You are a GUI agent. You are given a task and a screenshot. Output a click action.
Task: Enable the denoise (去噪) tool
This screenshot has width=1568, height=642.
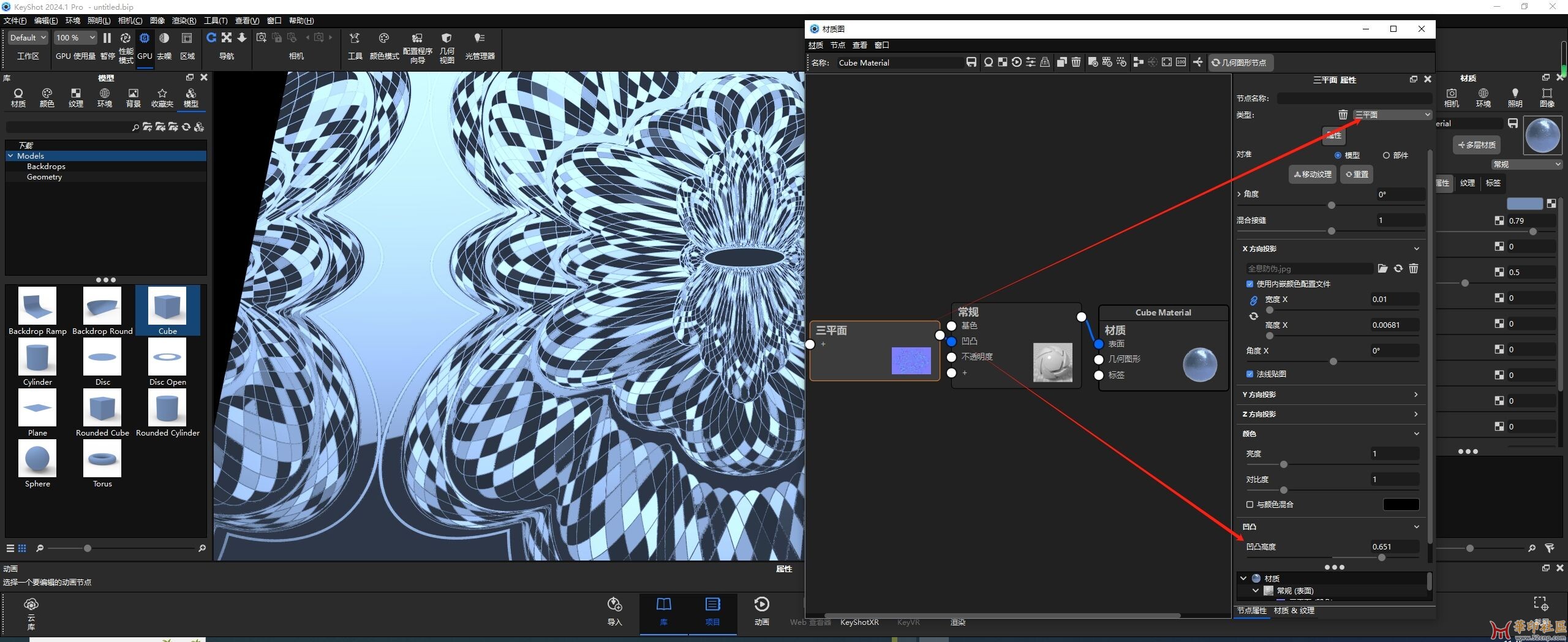coord(164,38)
